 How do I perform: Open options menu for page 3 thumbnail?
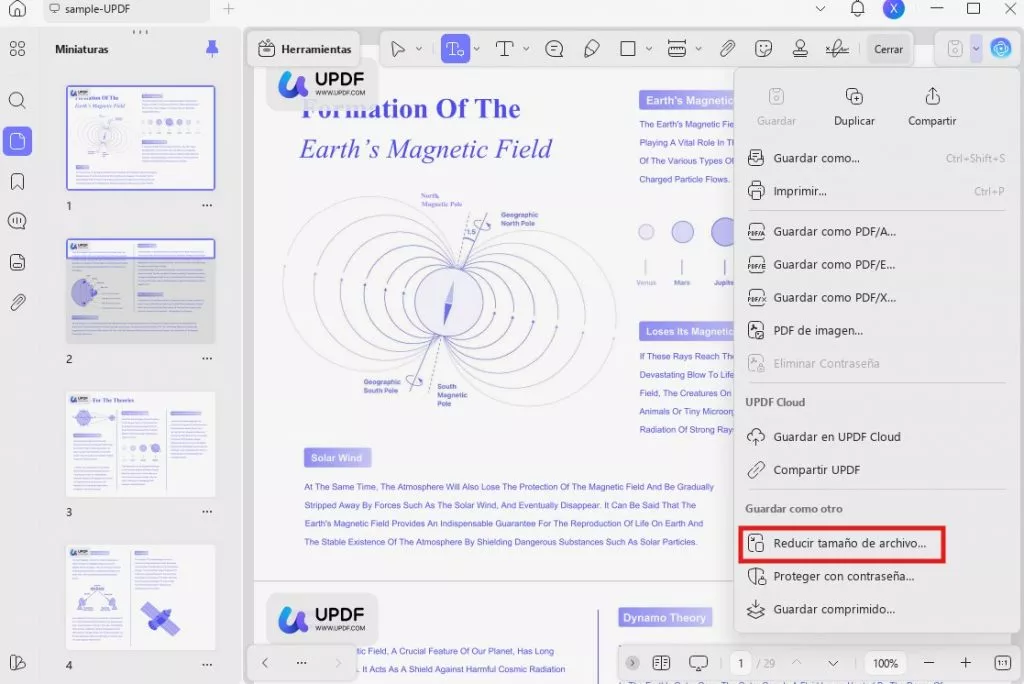(207, 512)
